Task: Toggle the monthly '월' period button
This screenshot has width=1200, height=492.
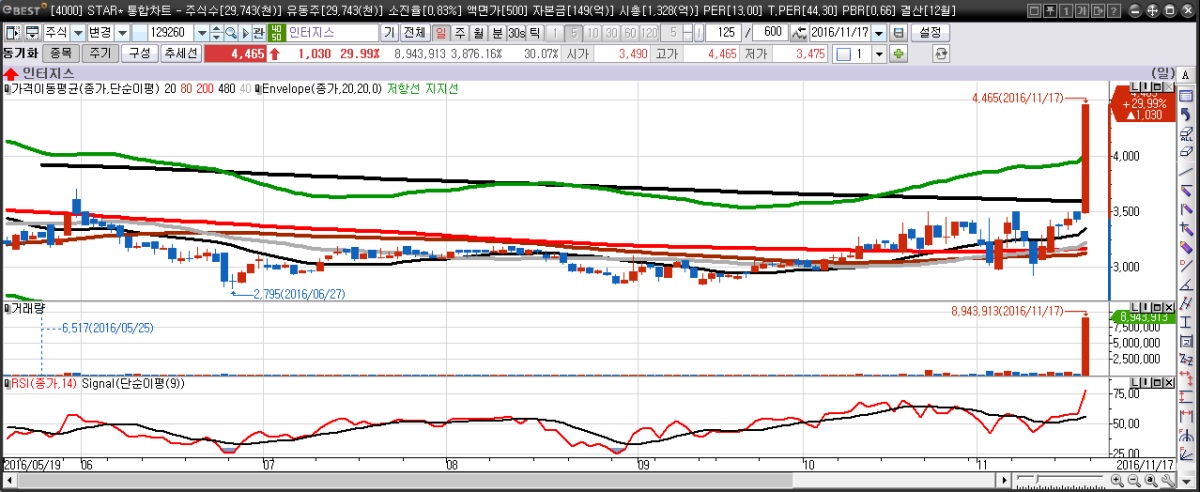Action: pyautogui.click(x=478, y=33)
